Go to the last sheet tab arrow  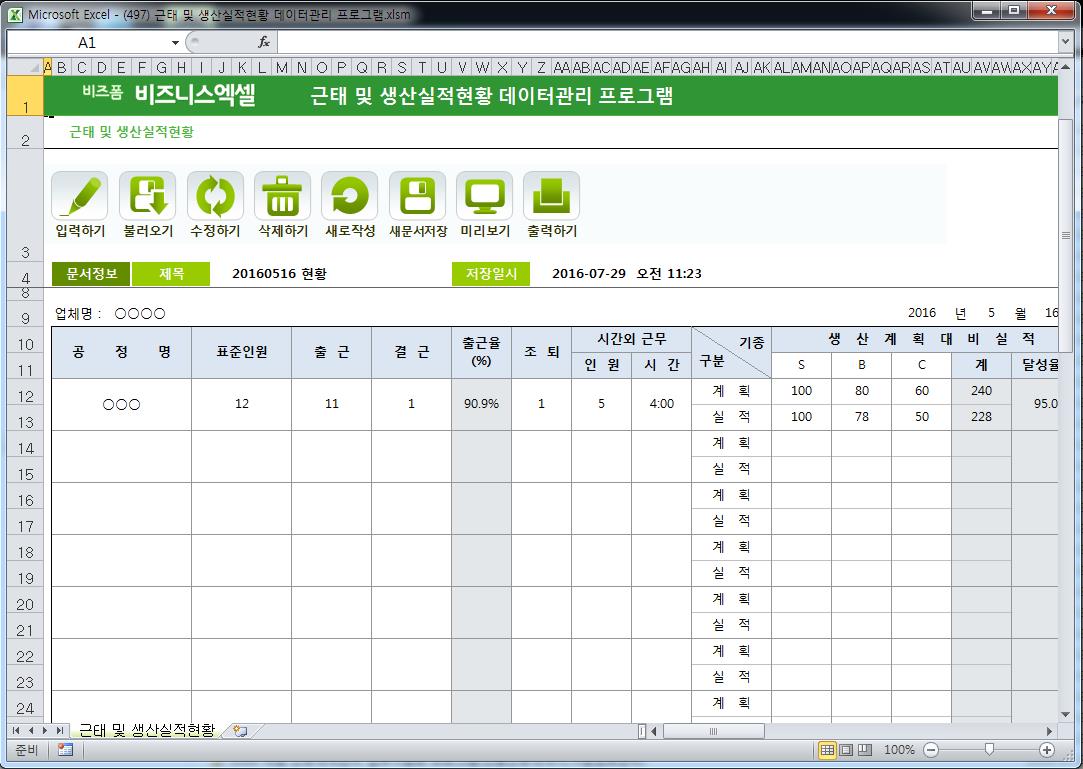tap(60, 730)
